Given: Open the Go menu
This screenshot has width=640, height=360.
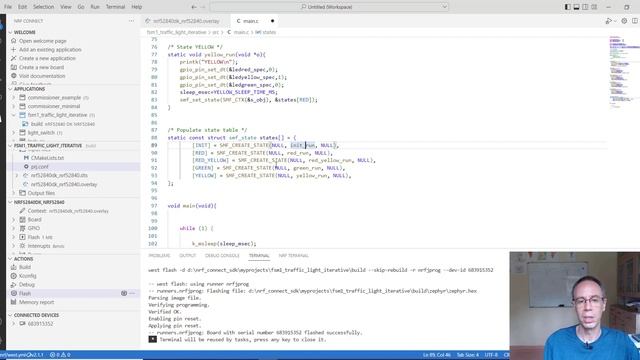Looking at the screenshot, I should (81, 7).
